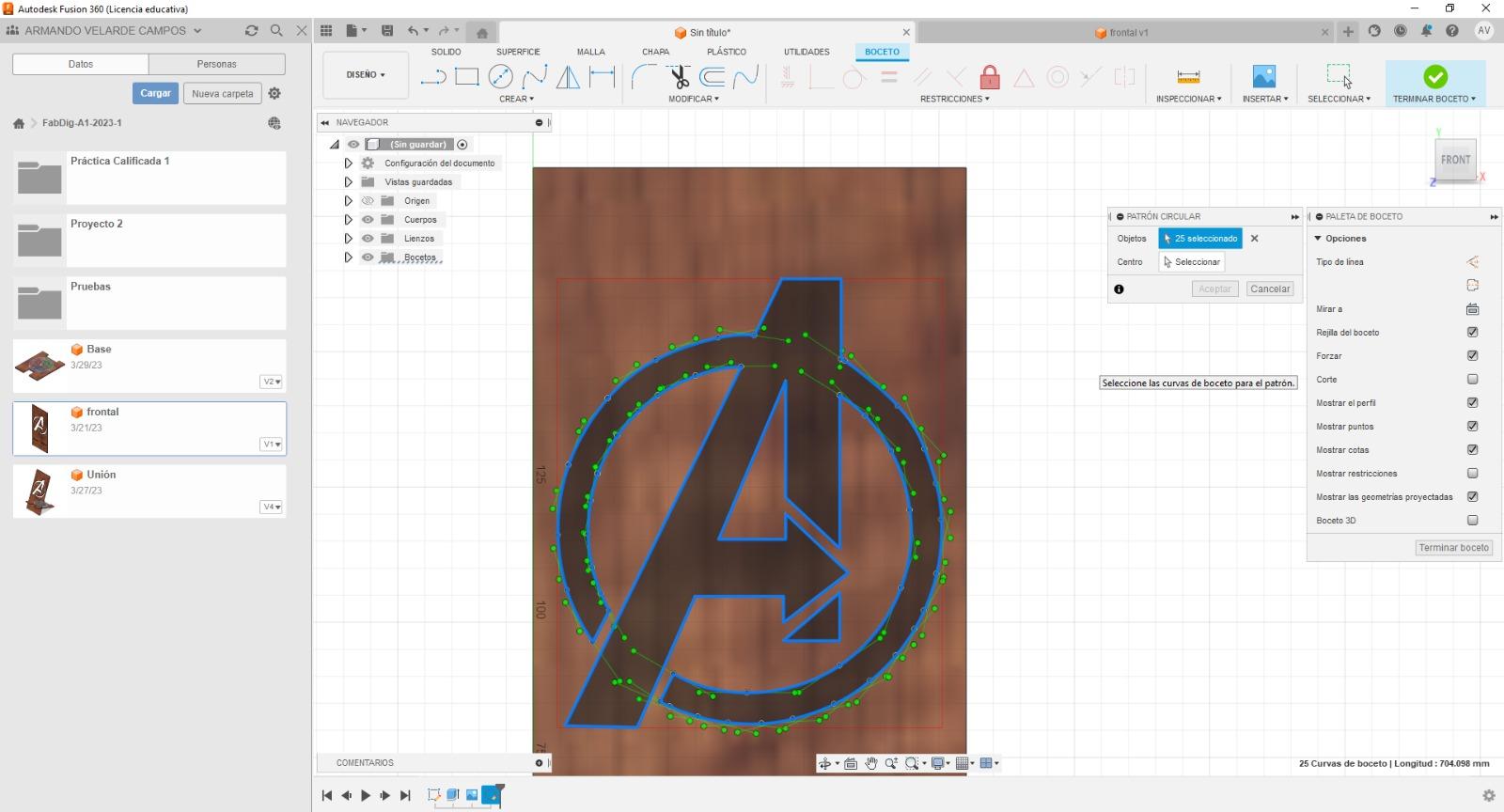Viewport: 1504px width, 812px height.
Task: Open the CREAR dropdown menu
Action: (516, 99)
